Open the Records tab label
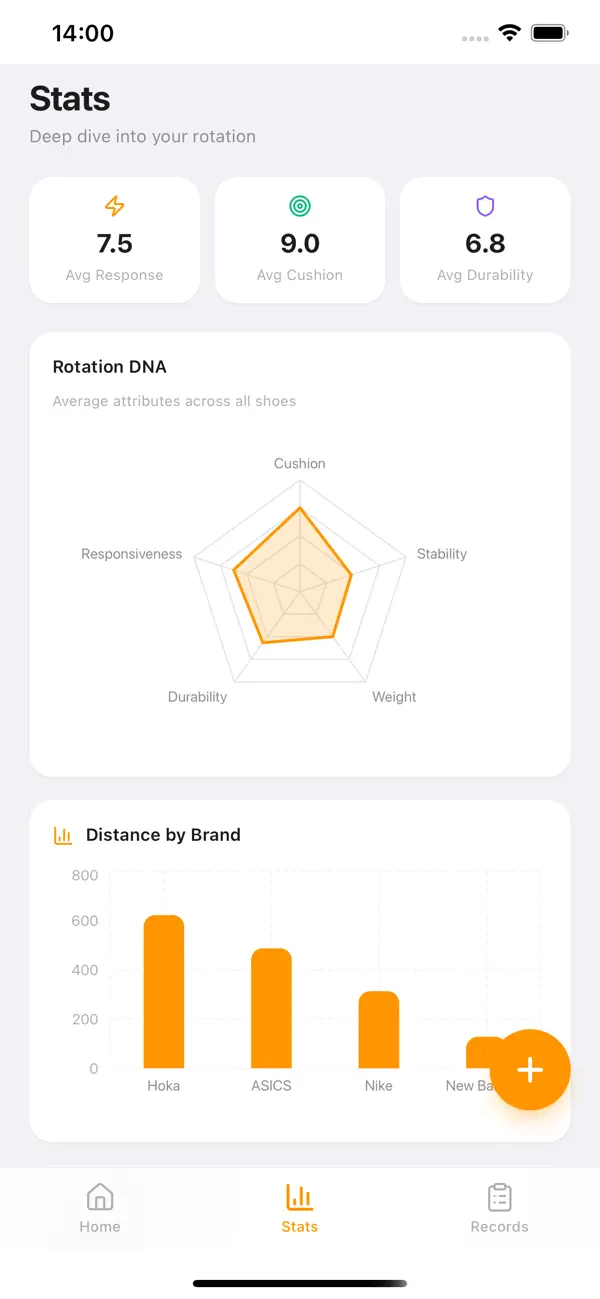This screenshot has width=600, height=1299. click(x=499, y=1227)
